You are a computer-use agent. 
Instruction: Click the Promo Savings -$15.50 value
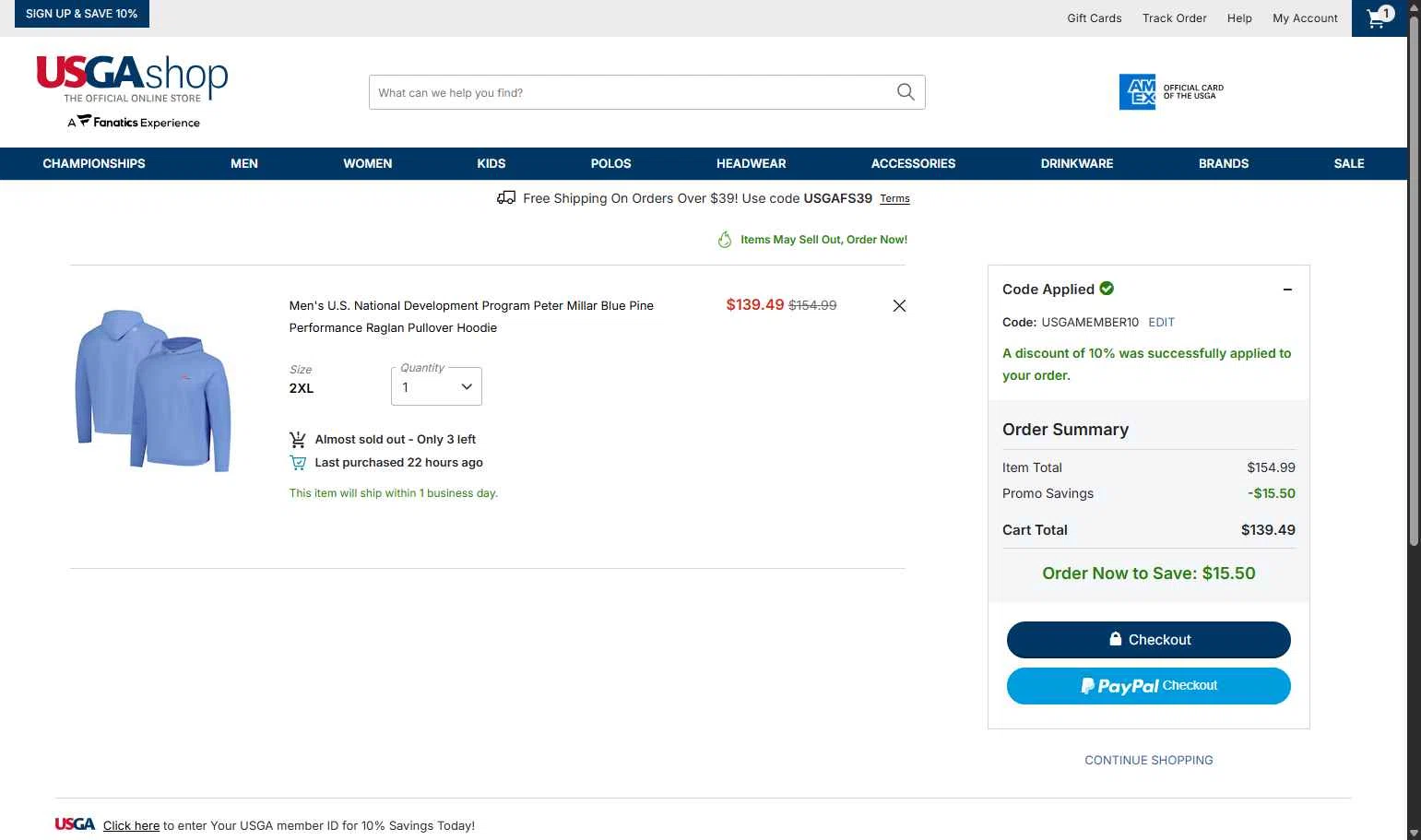[1272, 493]
